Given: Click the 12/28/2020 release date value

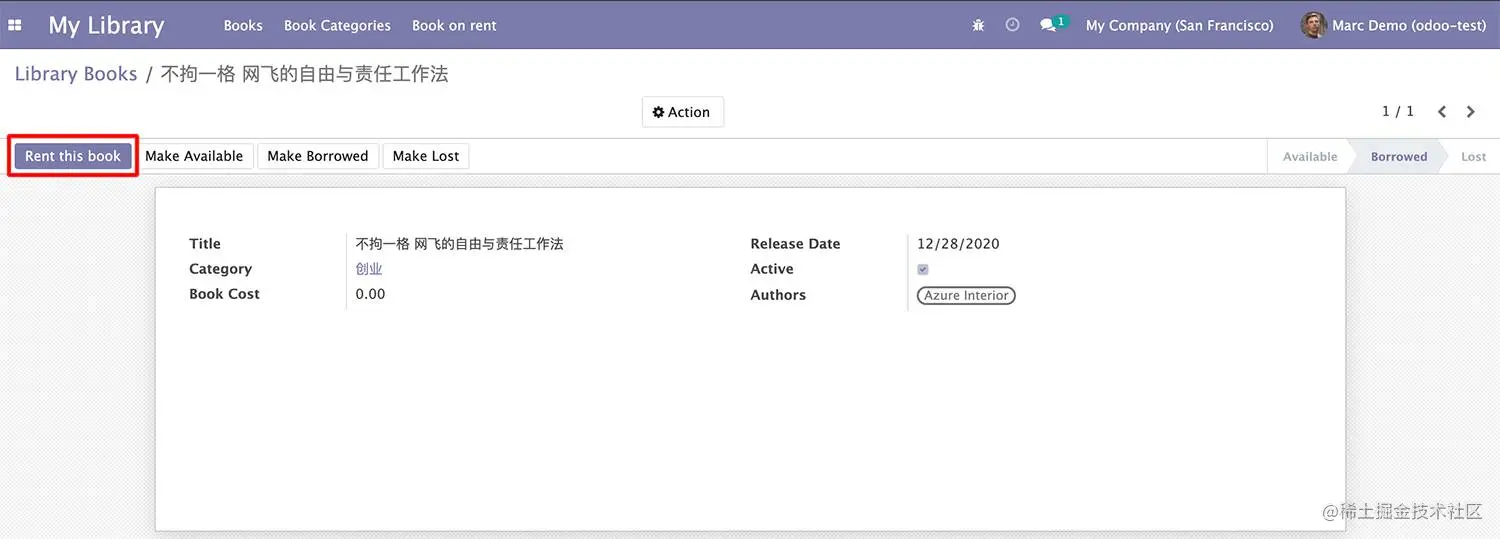Looking at the screenshot, I should [x=958, y=244].
